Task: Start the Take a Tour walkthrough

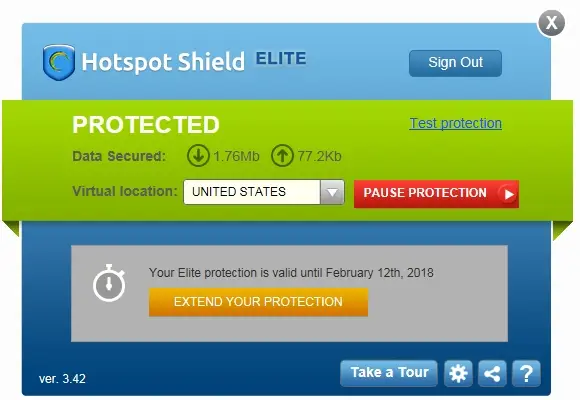Action: [389, 373]
